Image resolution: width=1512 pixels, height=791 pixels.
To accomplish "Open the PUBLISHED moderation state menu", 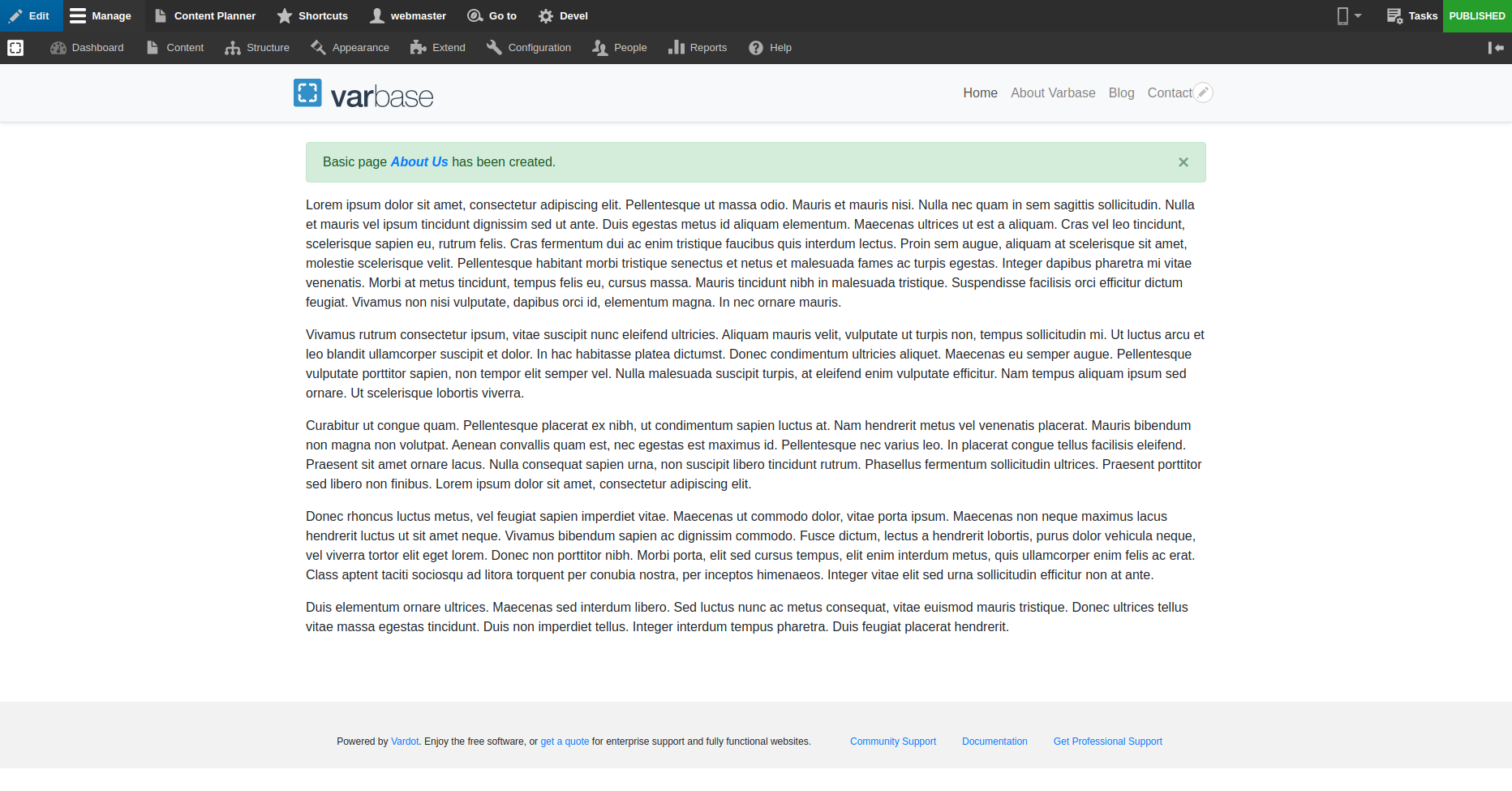I will click(1476, 16).
